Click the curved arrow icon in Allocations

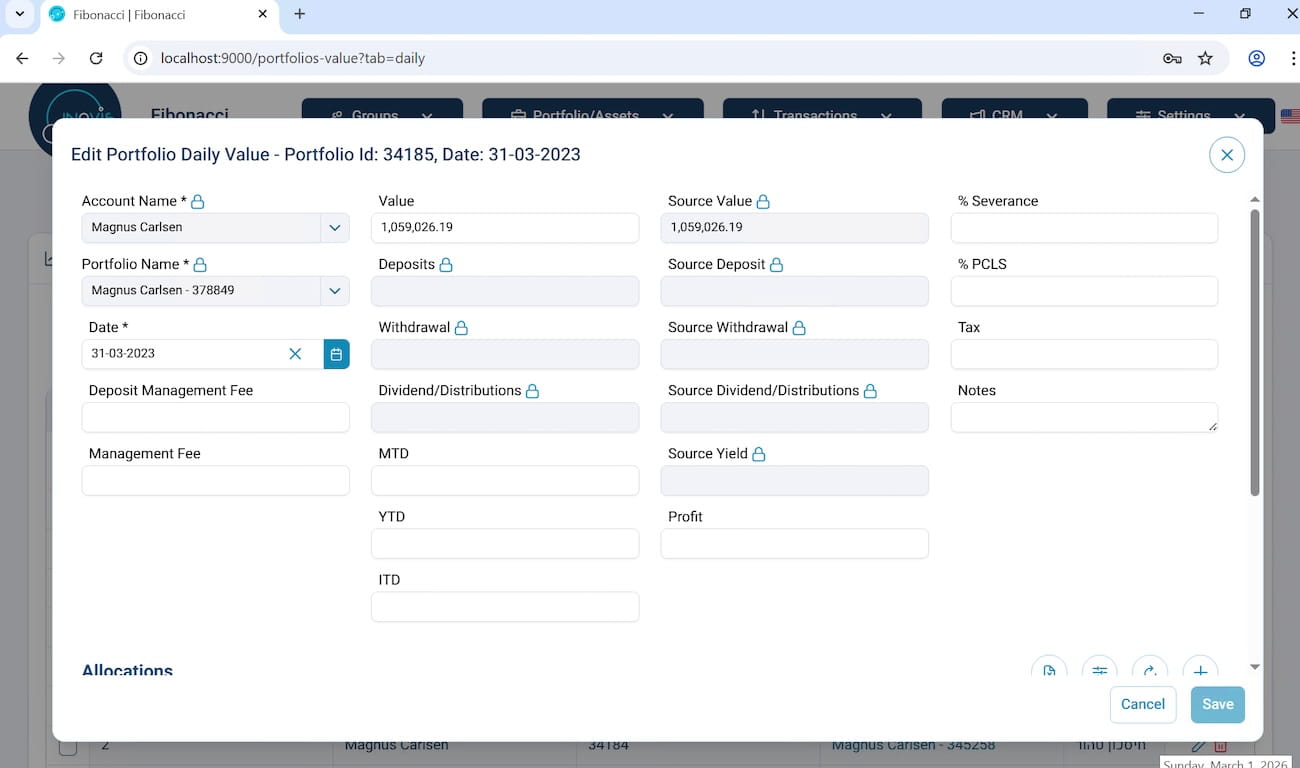(x=1150, y=670)
